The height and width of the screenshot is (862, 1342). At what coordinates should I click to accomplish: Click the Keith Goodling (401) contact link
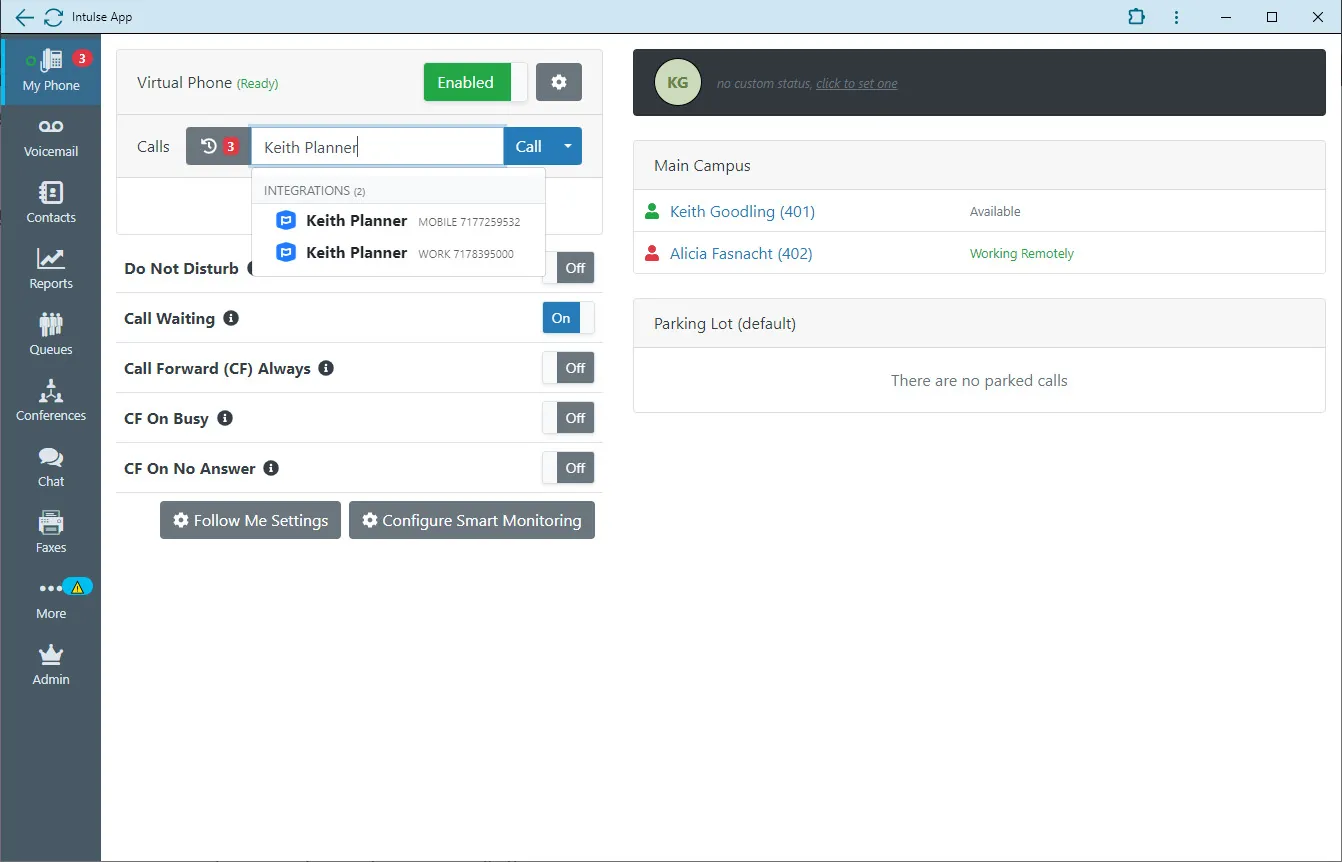[743, 211]
